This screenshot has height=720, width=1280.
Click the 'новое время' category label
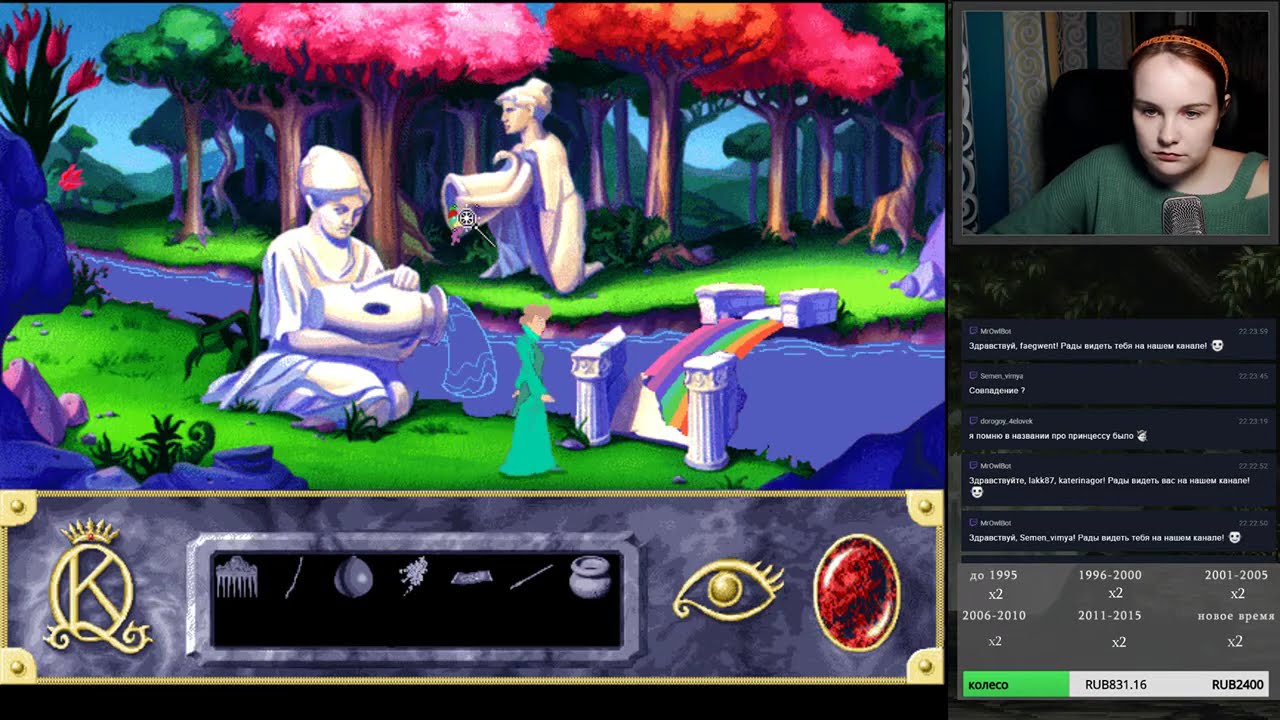click(x=1236, y=616)
